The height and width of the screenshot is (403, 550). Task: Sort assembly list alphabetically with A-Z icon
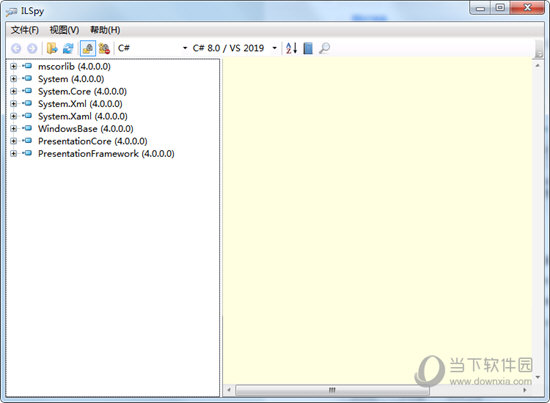291,48
